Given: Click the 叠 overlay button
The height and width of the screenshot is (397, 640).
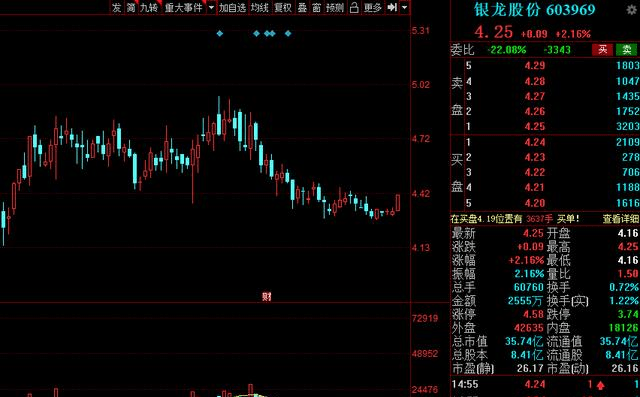Looking at the screenshot, I should [302, 7].
